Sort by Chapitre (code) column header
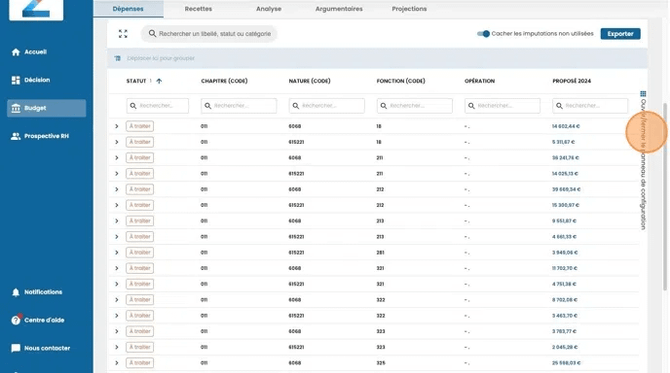 coord(224,81)
